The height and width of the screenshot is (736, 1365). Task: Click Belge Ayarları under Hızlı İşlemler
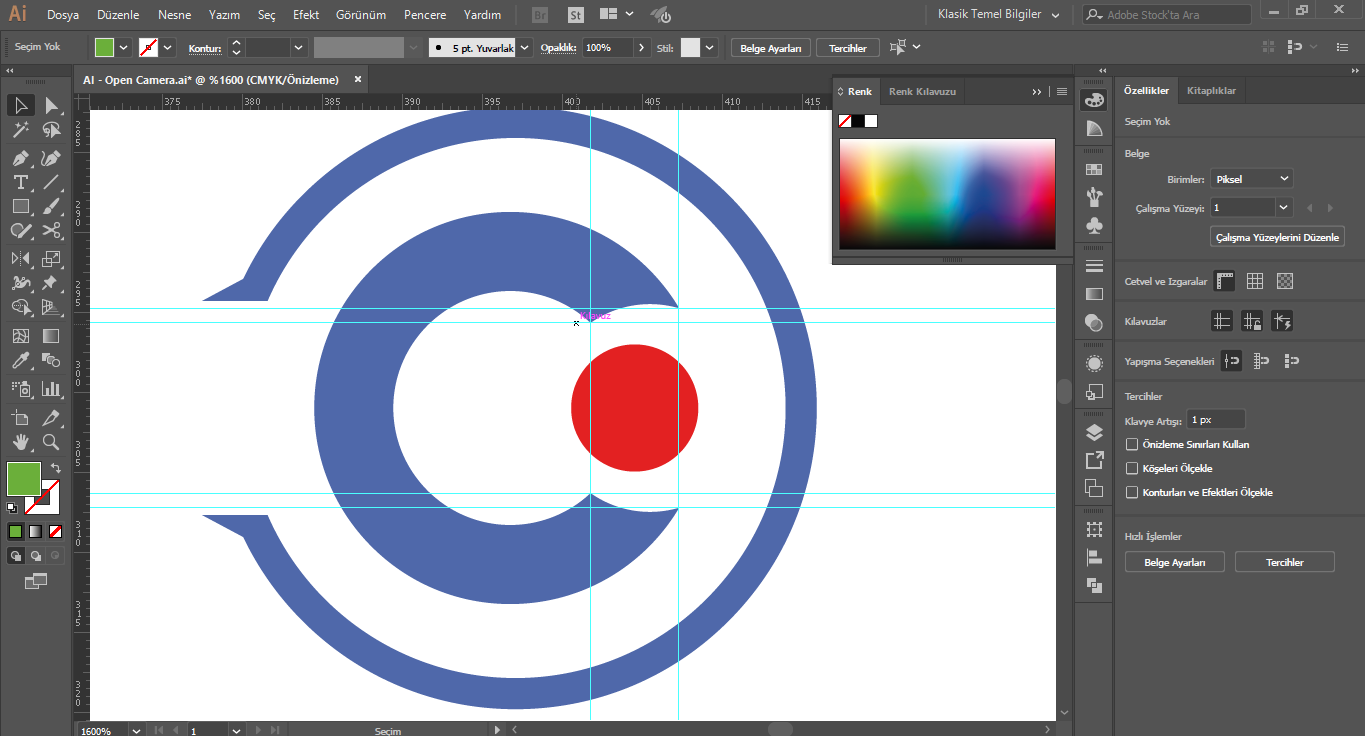(x=1174, y=562)
